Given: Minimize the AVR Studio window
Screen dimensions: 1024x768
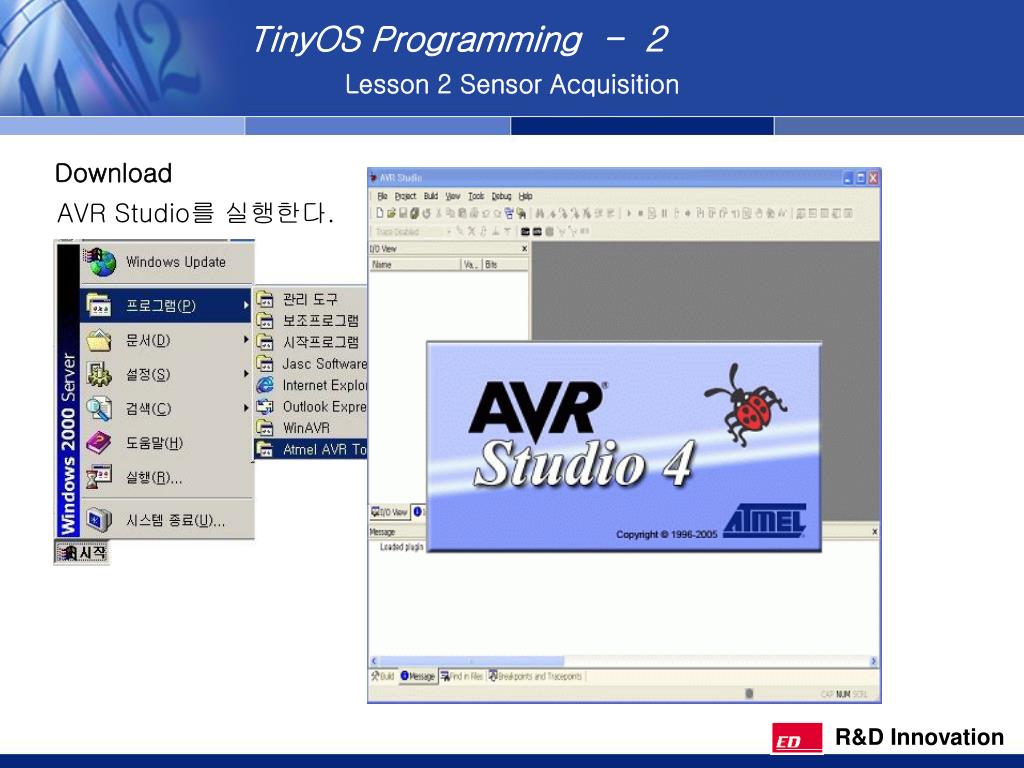Looking at the screenshot, I should 848,178.
